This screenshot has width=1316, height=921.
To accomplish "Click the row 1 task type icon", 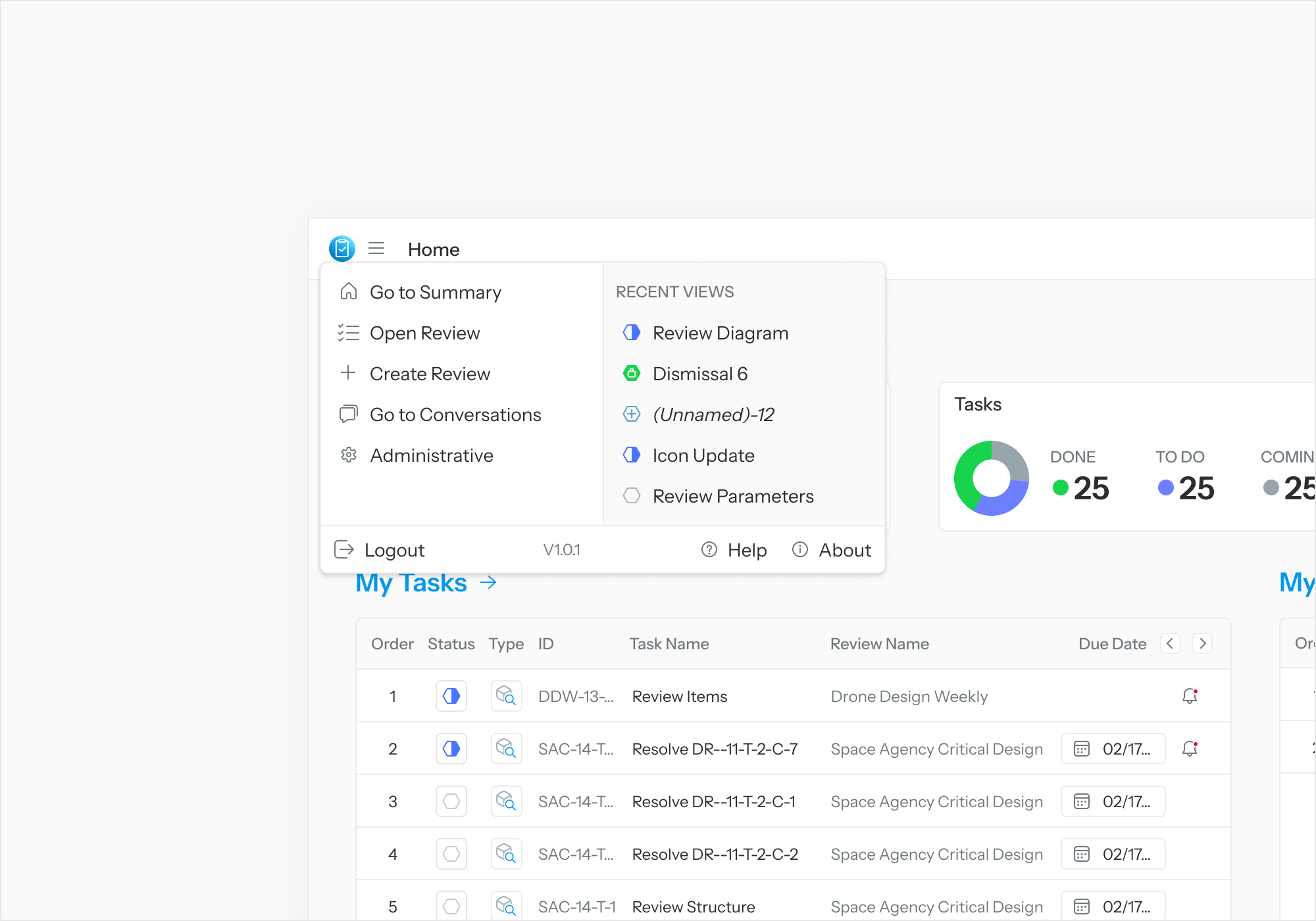I will pyautogui.click(x=506, y=696).
